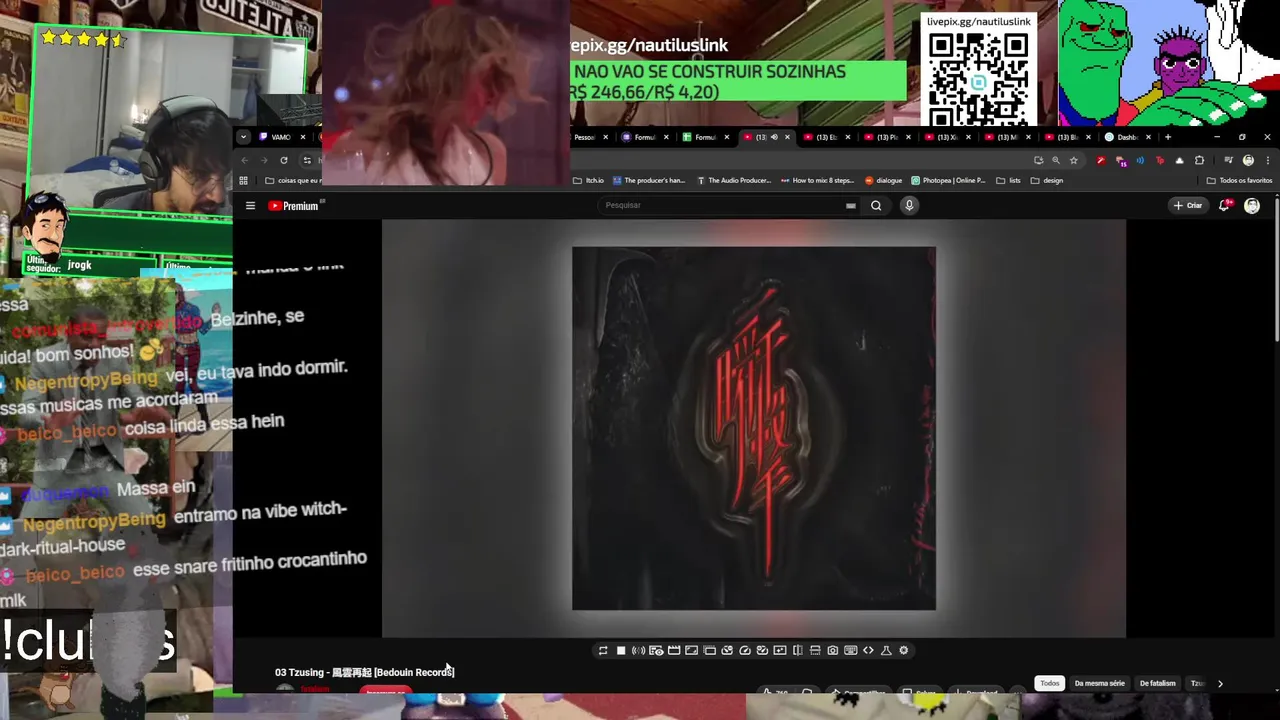Open playback speed gauge icon

745,650
